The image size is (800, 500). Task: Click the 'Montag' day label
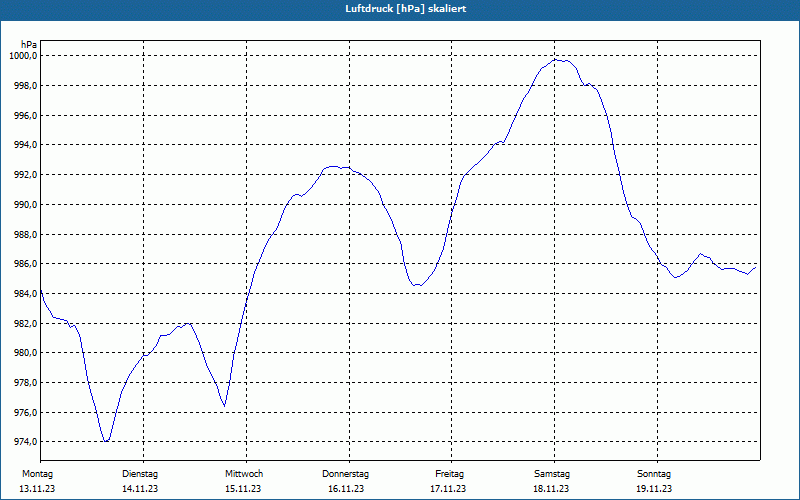37,474
